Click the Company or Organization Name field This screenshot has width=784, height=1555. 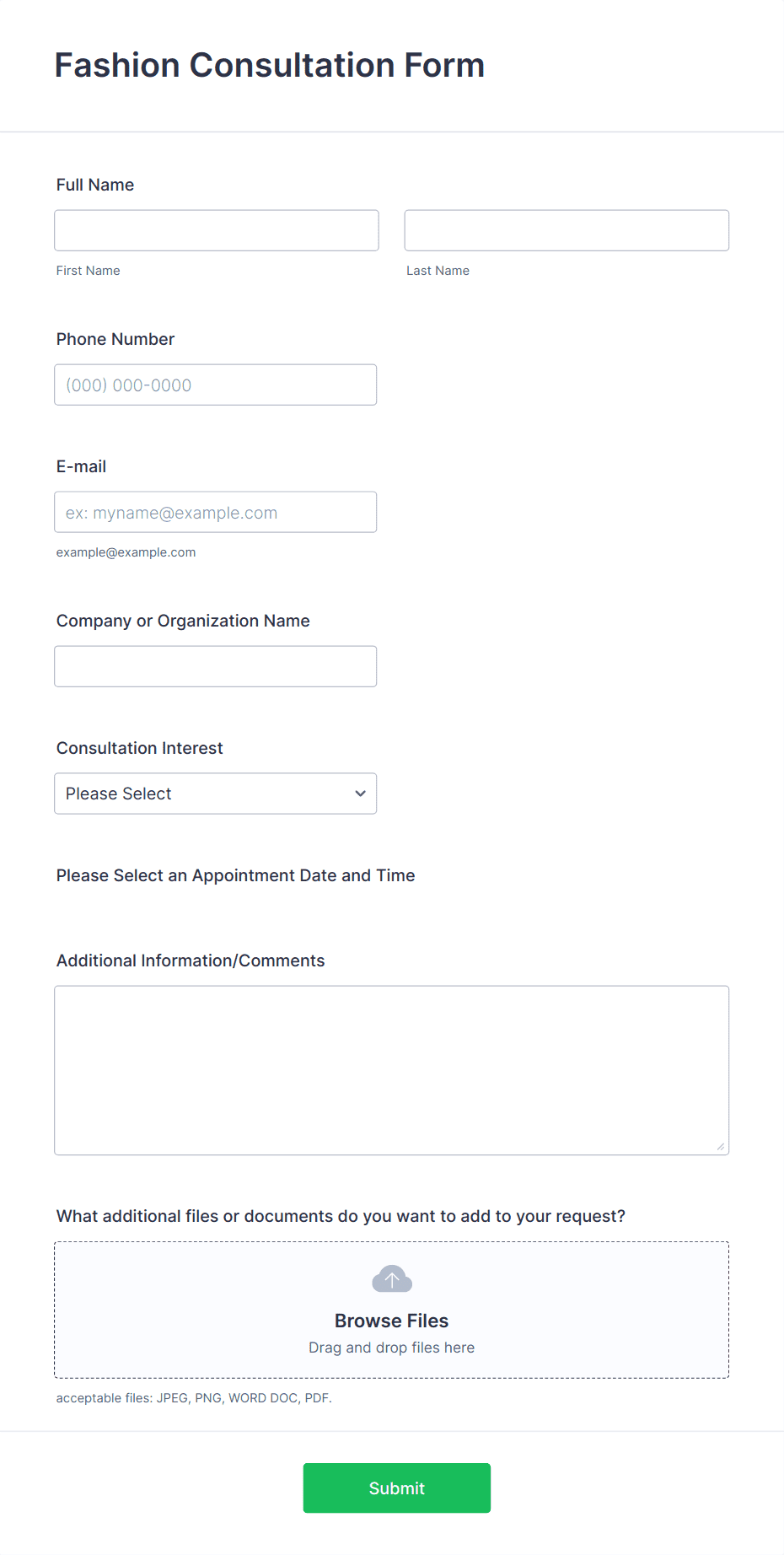(216, 666)
